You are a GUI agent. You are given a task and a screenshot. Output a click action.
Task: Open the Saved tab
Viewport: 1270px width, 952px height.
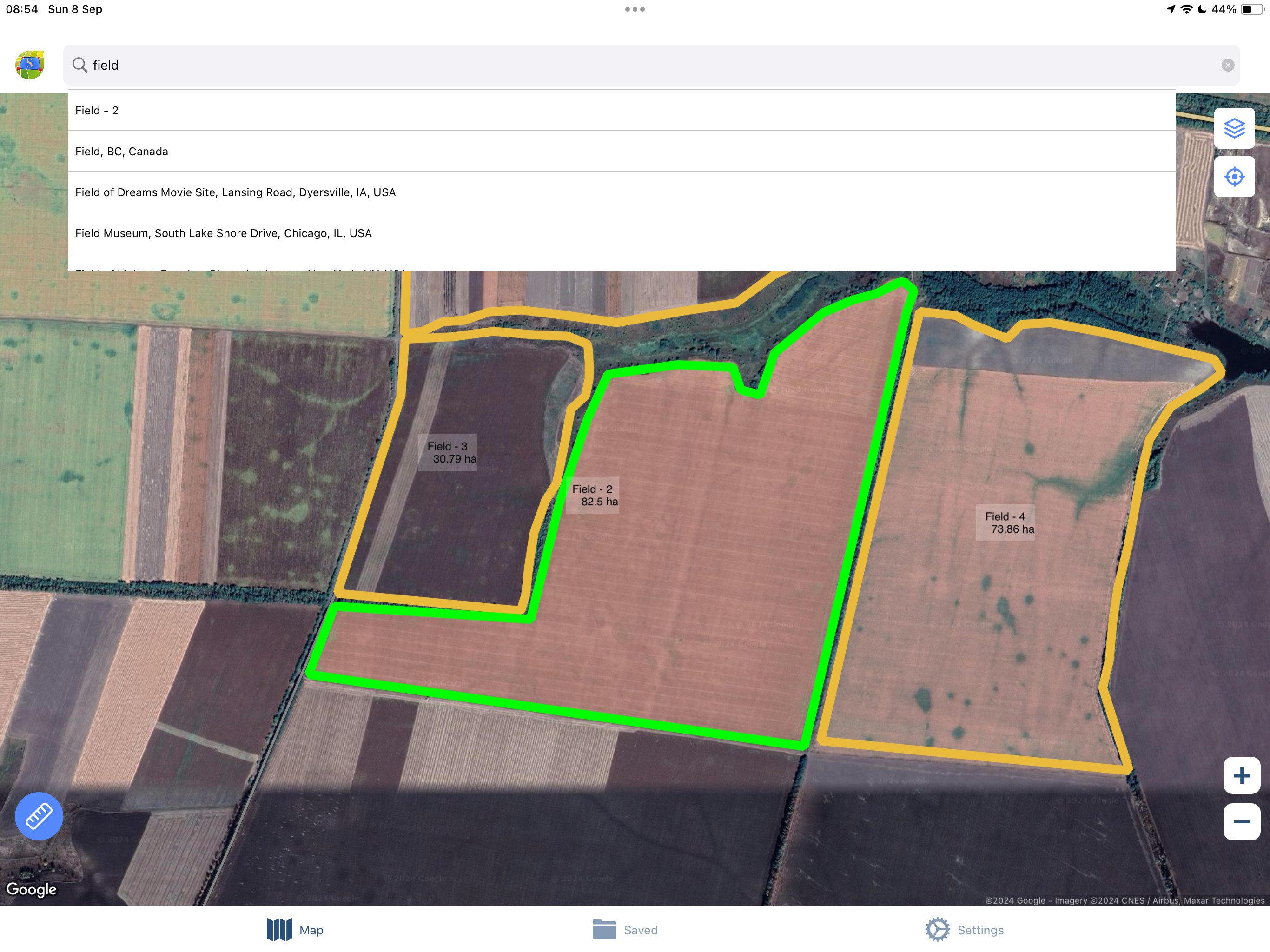point(625,930)
